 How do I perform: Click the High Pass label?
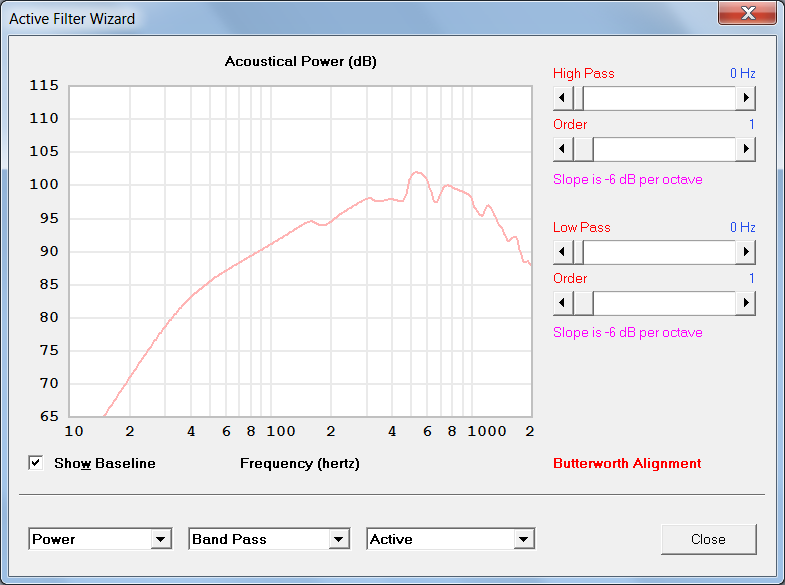coord(583,74)
